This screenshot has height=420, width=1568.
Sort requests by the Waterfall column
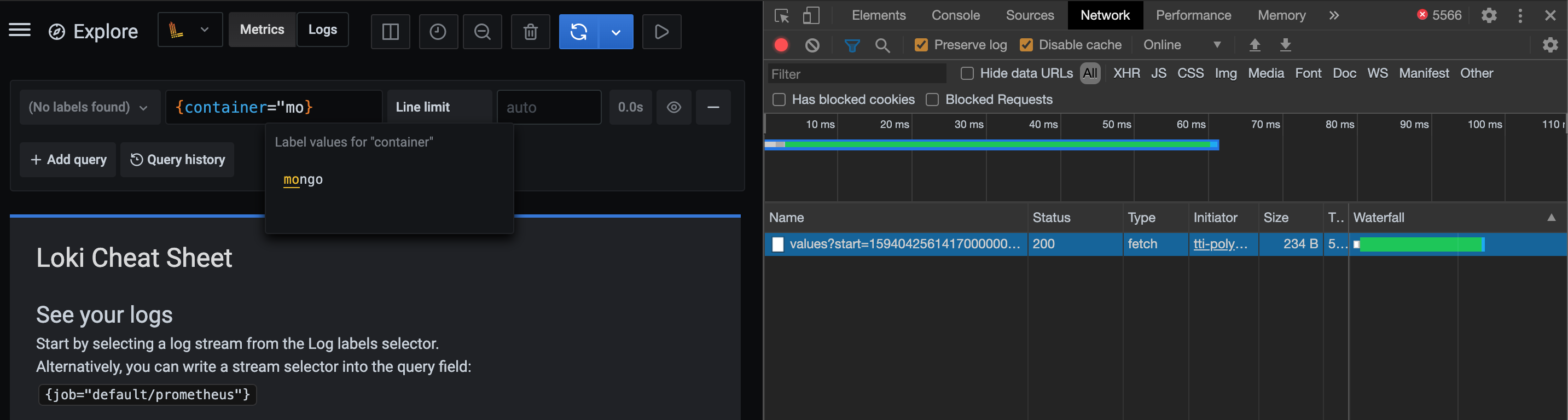[x=1457, y=218]
